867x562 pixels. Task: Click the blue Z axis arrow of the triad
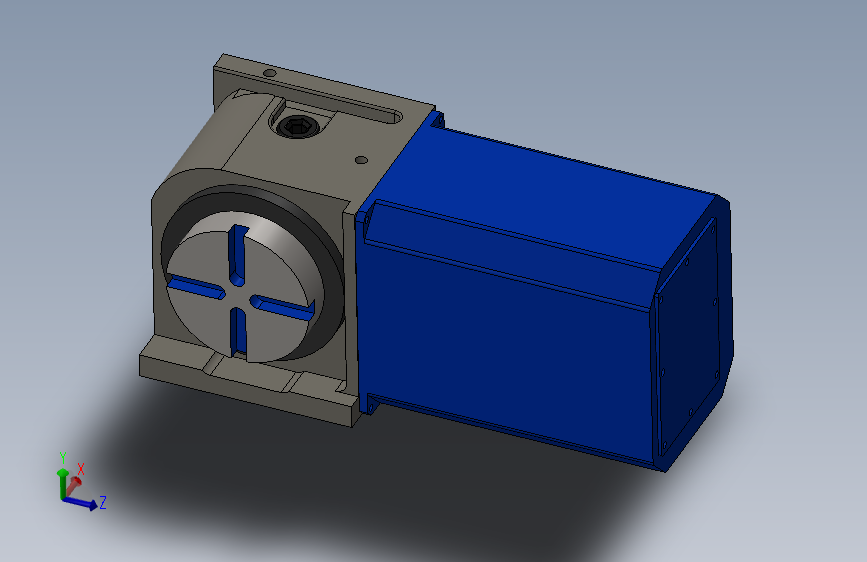click(x=81, y=503)
